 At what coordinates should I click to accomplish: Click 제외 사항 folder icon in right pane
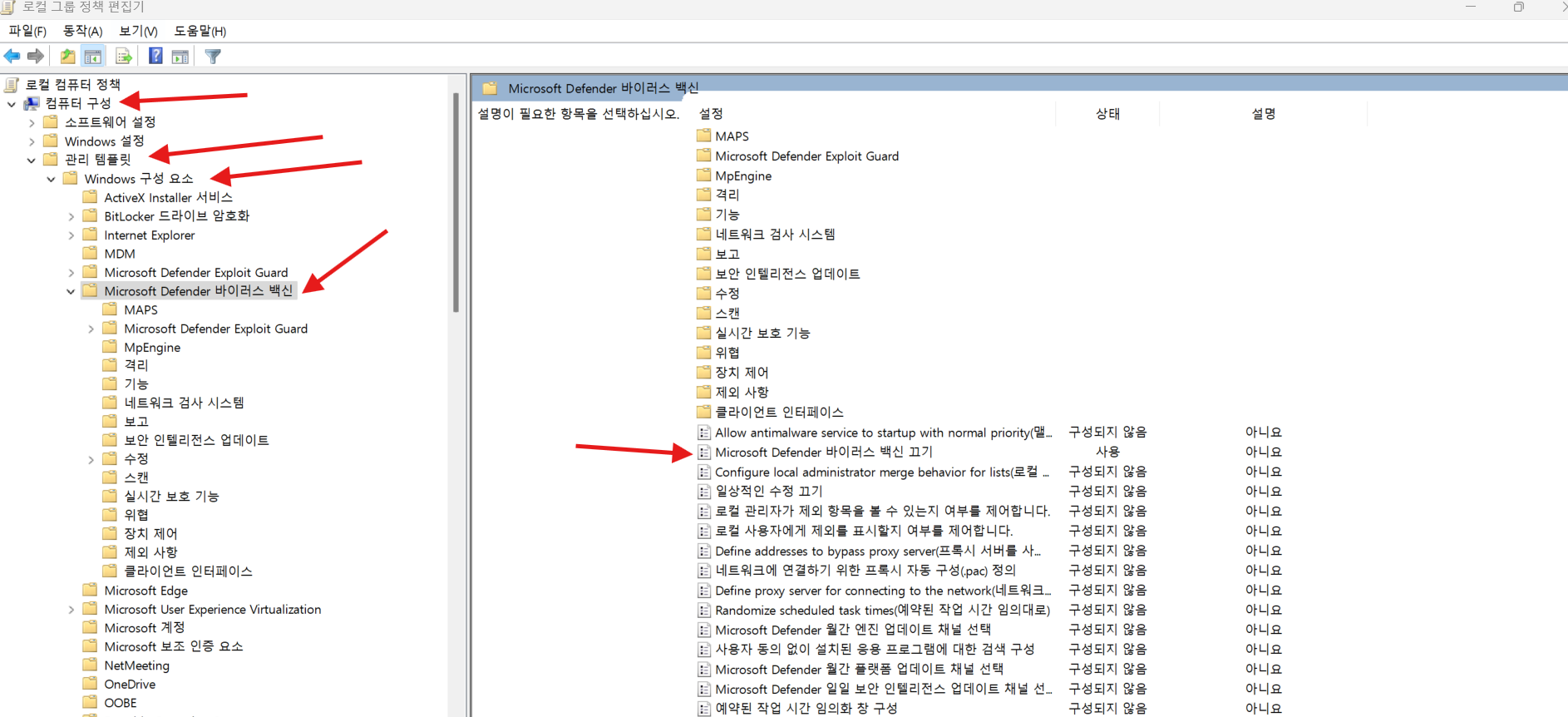704,392
